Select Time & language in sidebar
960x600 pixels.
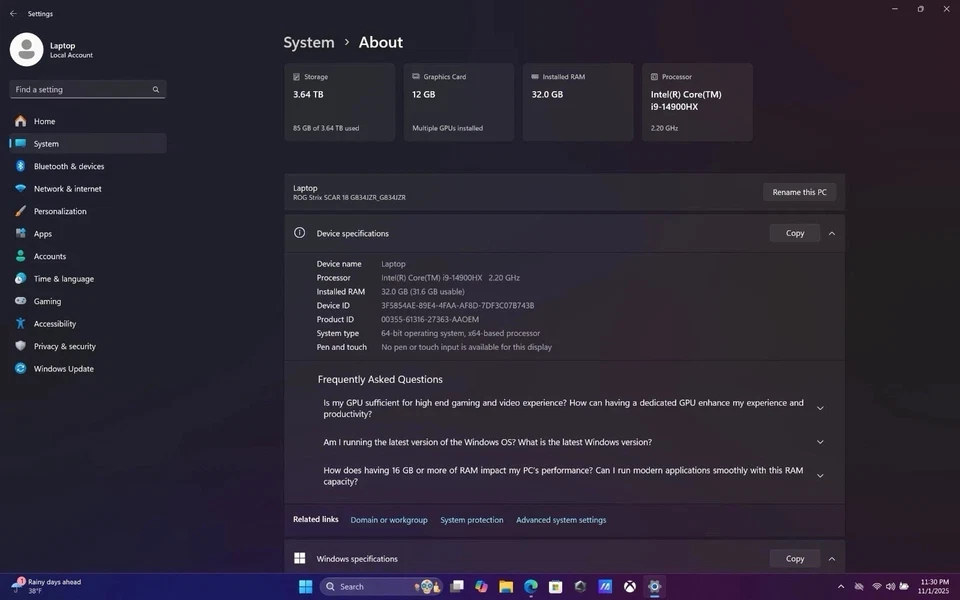(63, 279)
